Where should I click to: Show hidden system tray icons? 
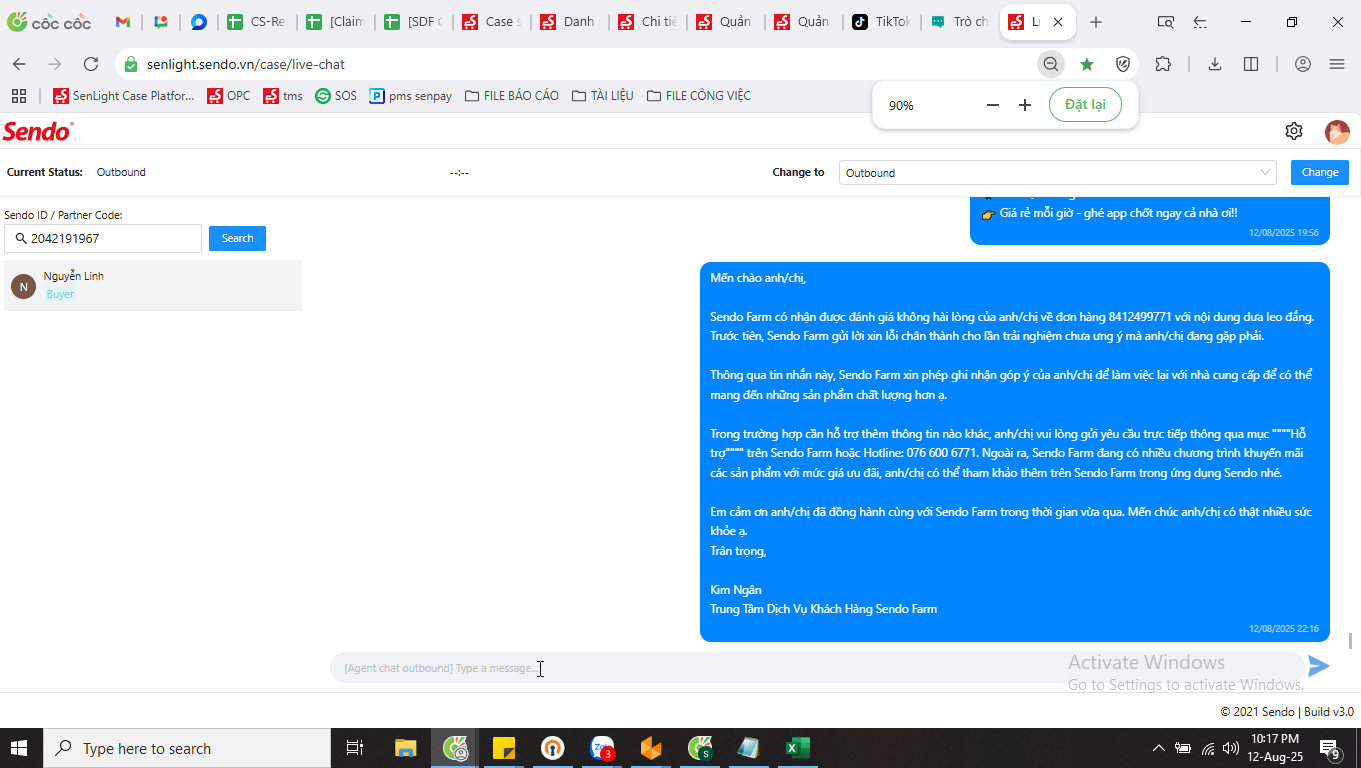[1159, 748]
